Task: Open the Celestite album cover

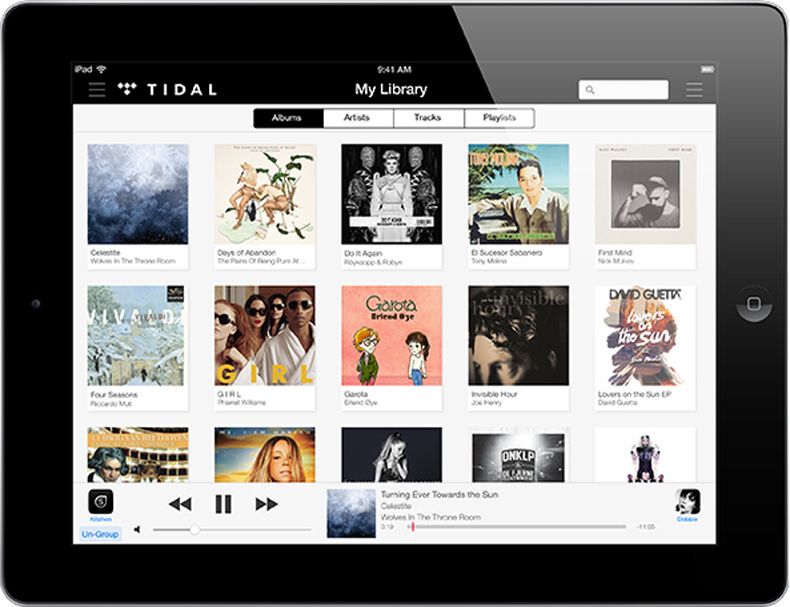Action: (138, 194)
